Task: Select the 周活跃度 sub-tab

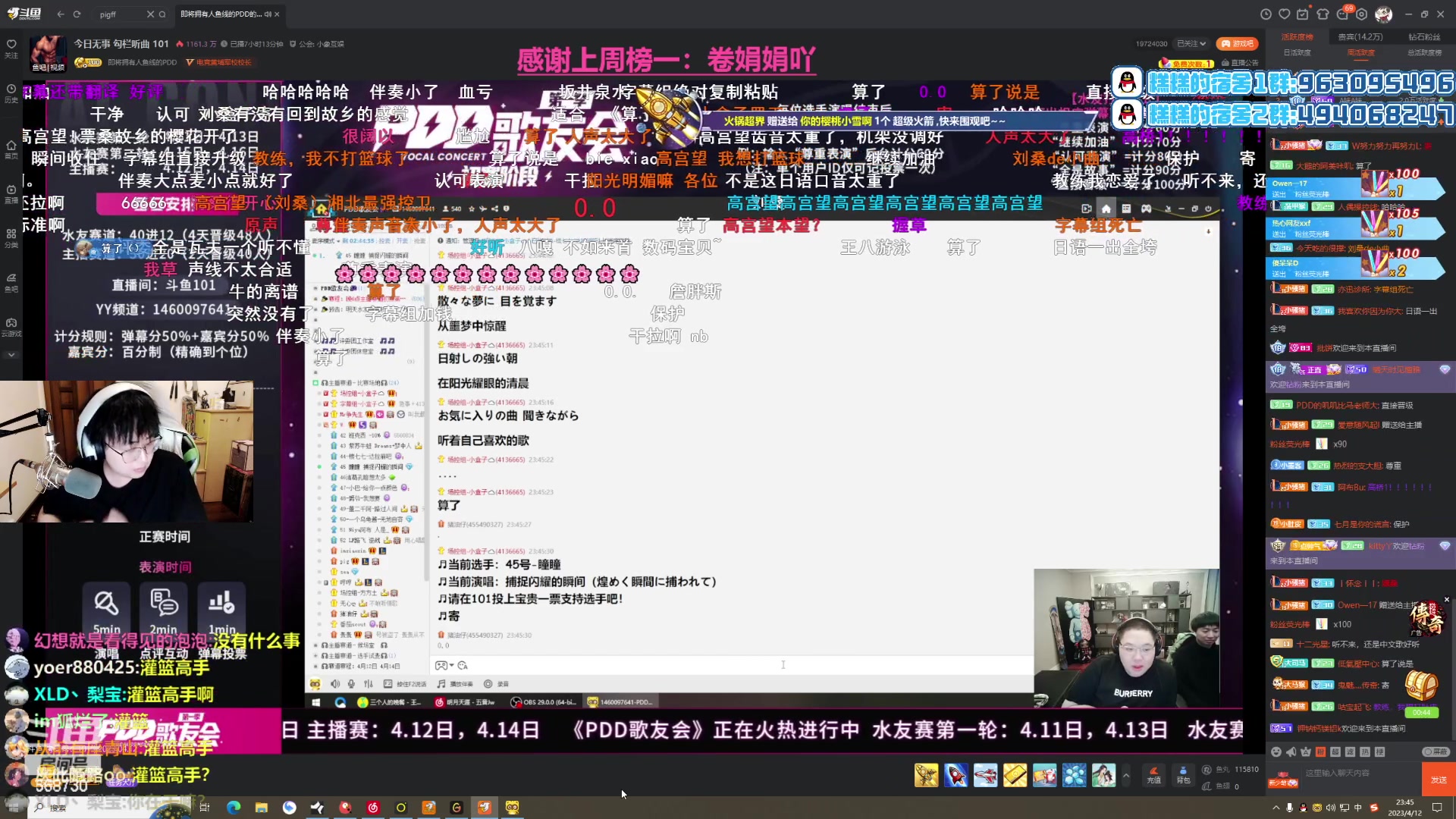Action: point(1360,52)
